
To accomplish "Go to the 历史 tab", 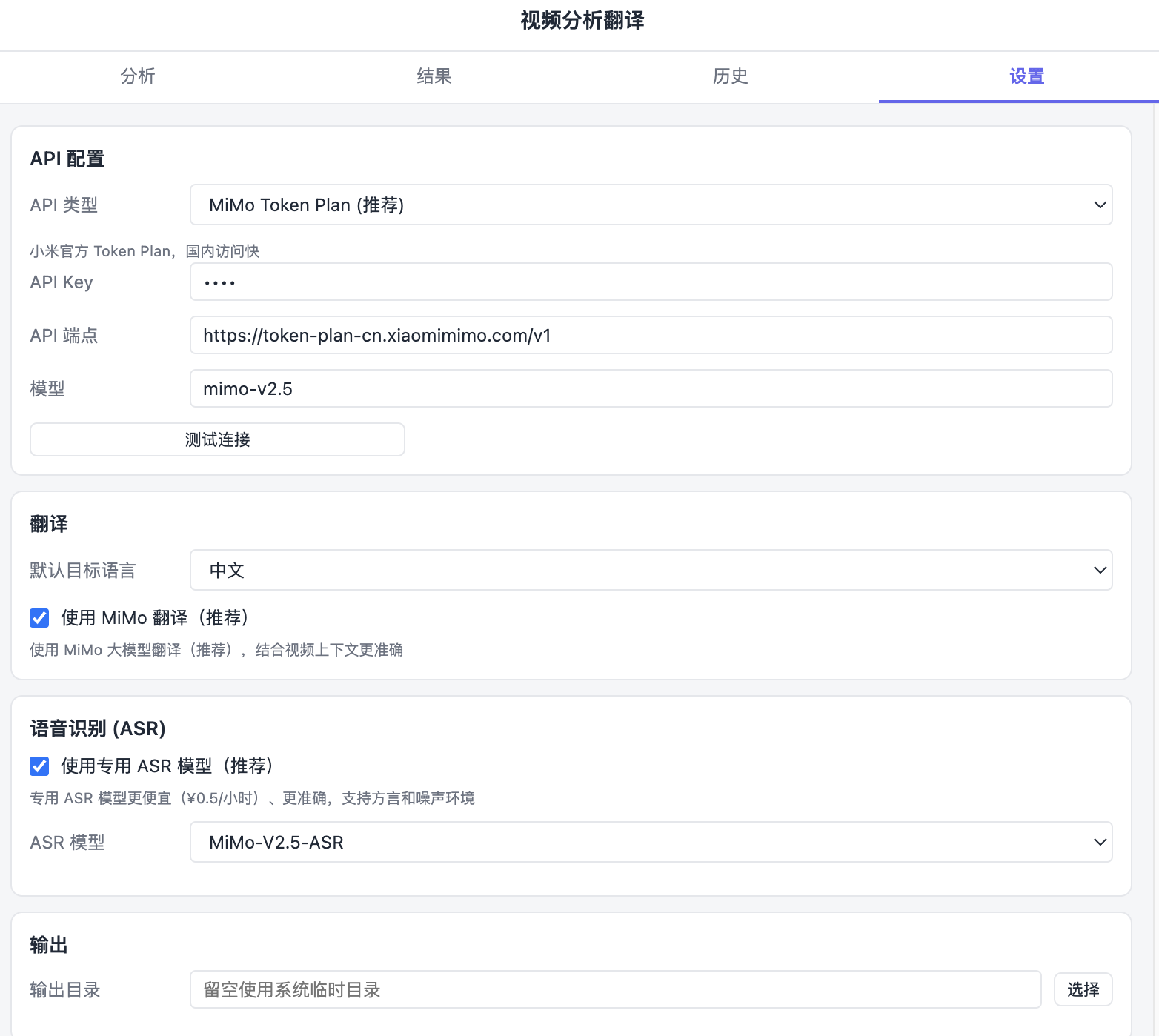I will coord(731,76).
